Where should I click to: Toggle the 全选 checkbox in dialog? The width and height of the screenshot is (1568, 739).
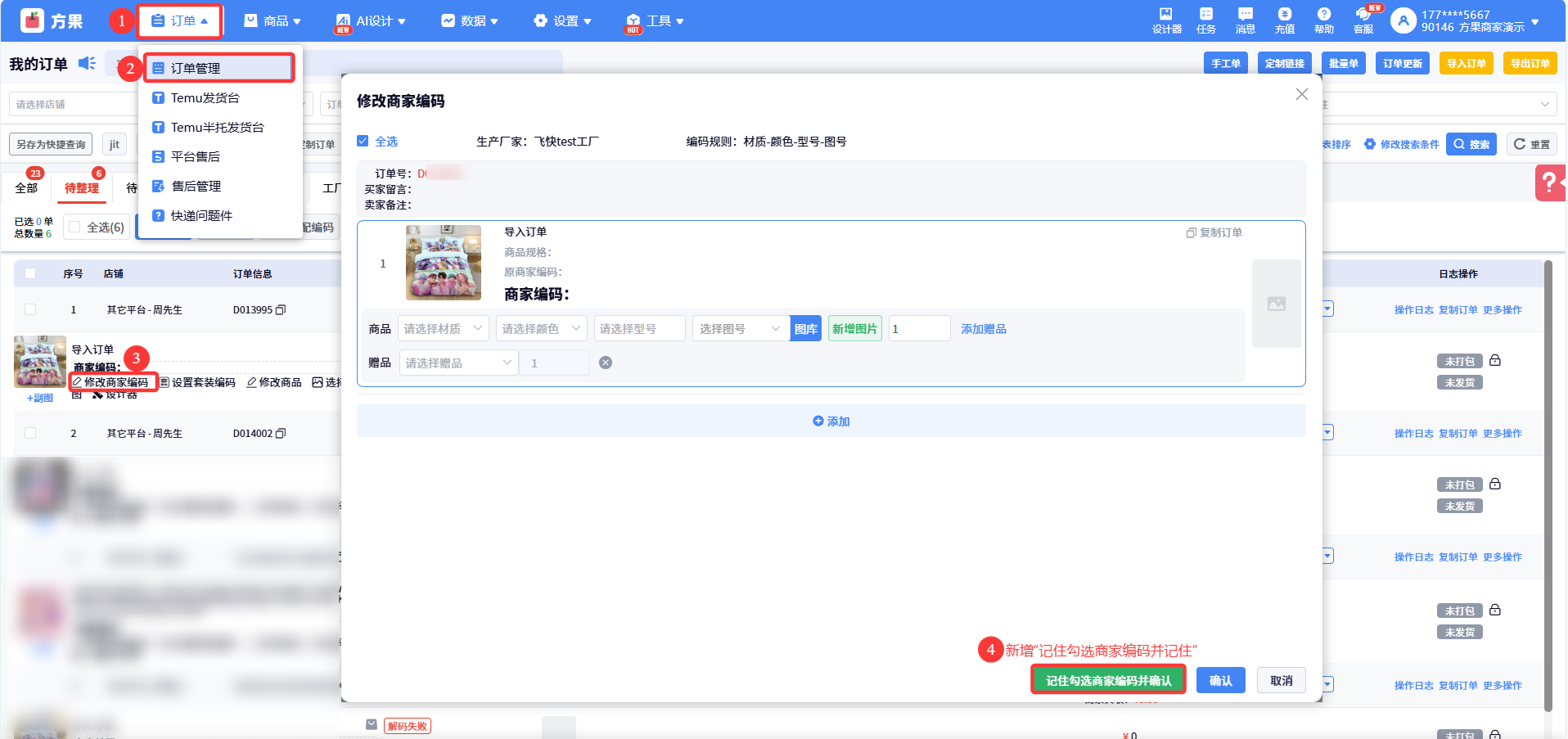(x=363, y=142)
